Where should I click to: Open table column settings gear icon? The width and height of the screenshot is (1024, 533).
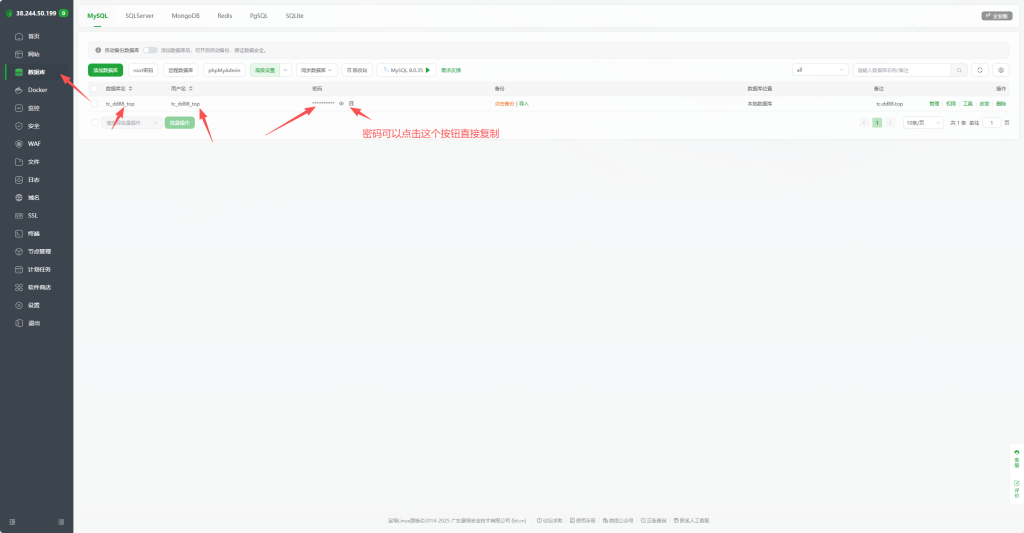(1000, 70)
